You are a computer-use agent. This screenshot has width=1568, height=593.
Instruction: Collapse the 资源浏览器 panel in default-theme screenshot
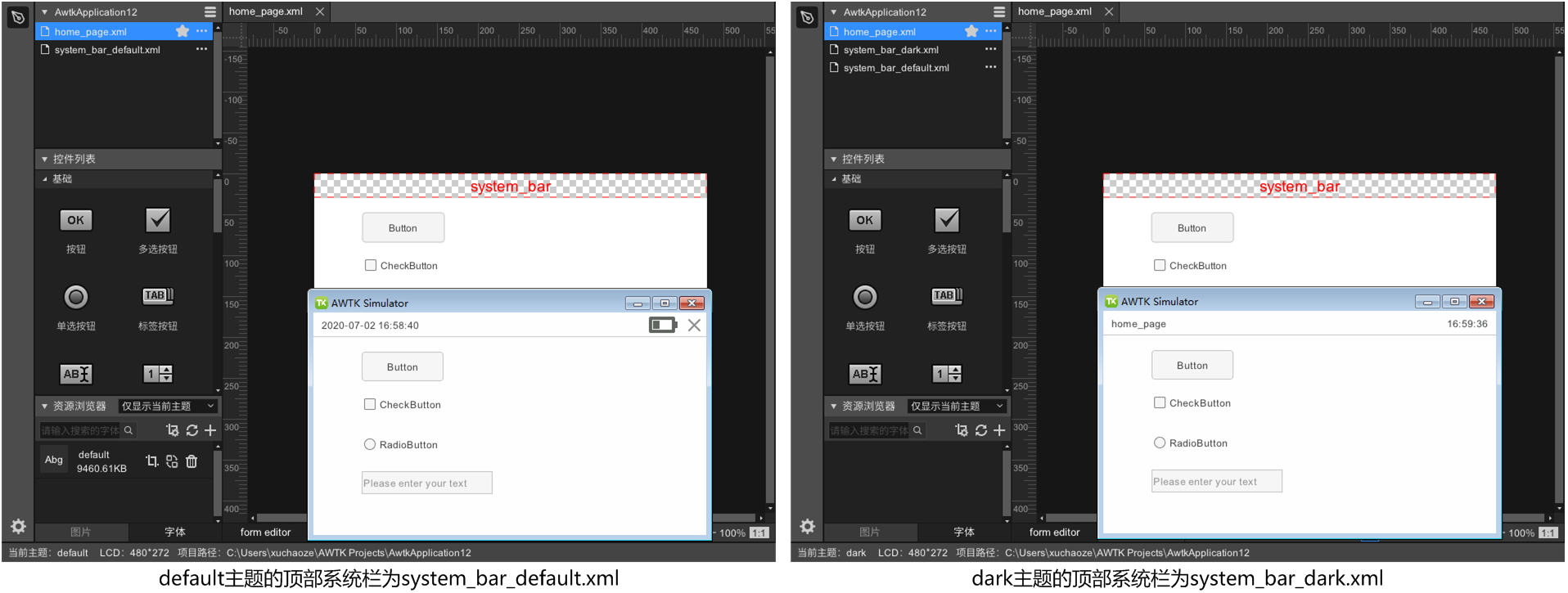pyautogui.click(x=44, y=406)
